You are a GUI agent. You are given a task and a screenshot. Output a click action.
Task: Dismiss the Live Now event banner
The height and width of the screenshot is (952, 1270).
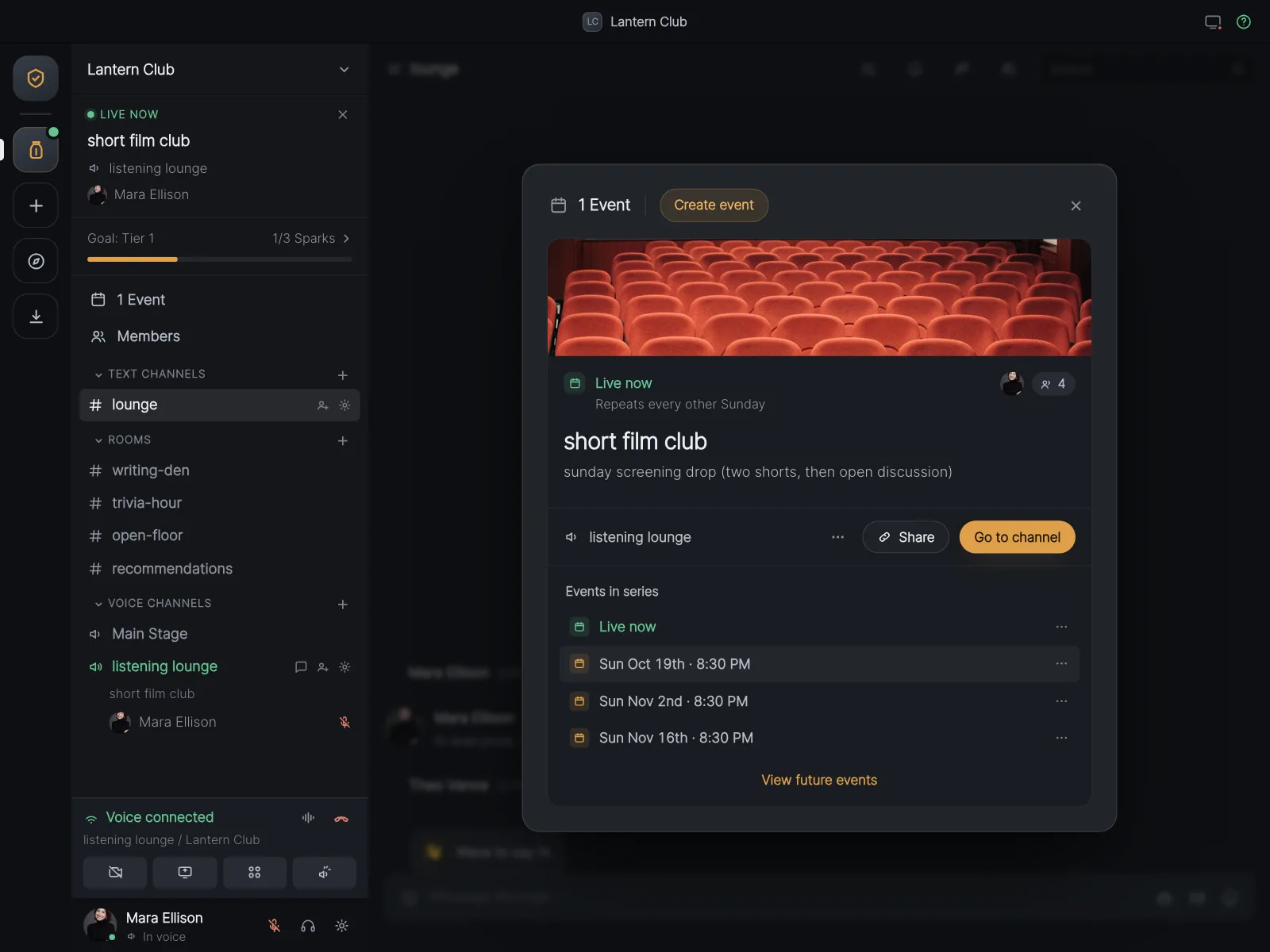click(343, 114)
